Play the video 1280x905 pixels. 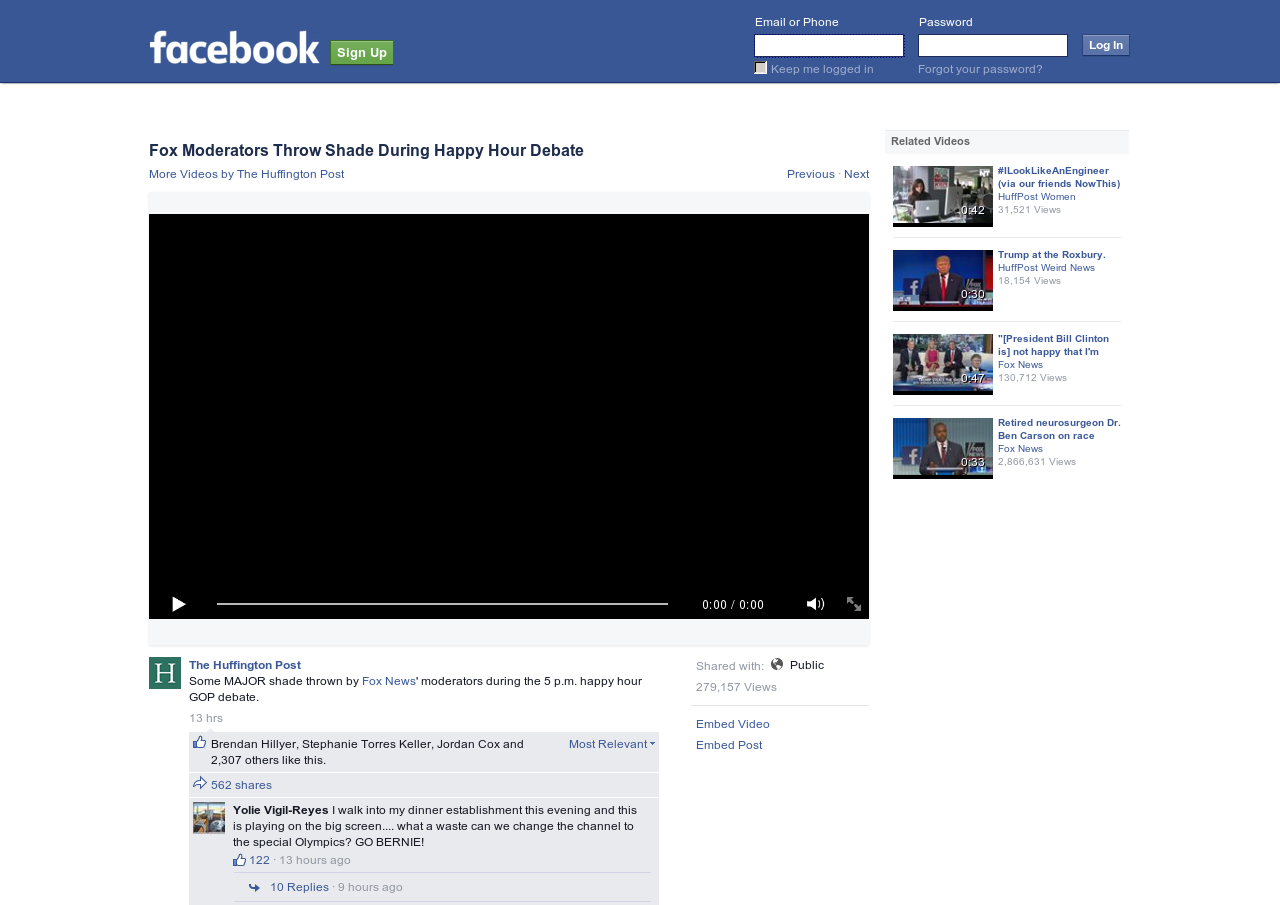coord(179,604)
